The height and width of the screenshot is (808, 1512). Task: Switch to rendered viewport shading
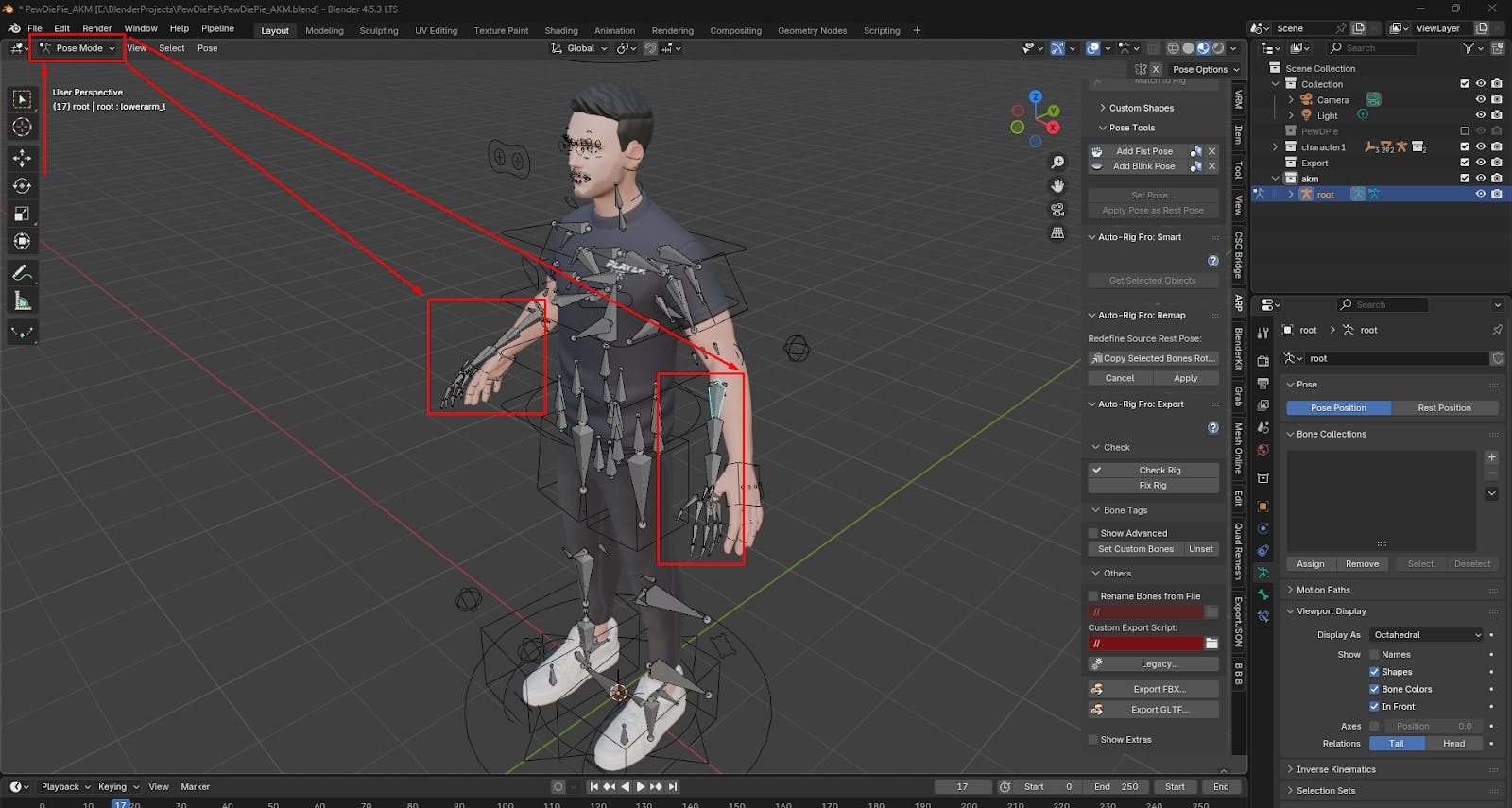tap(1218, 48)
